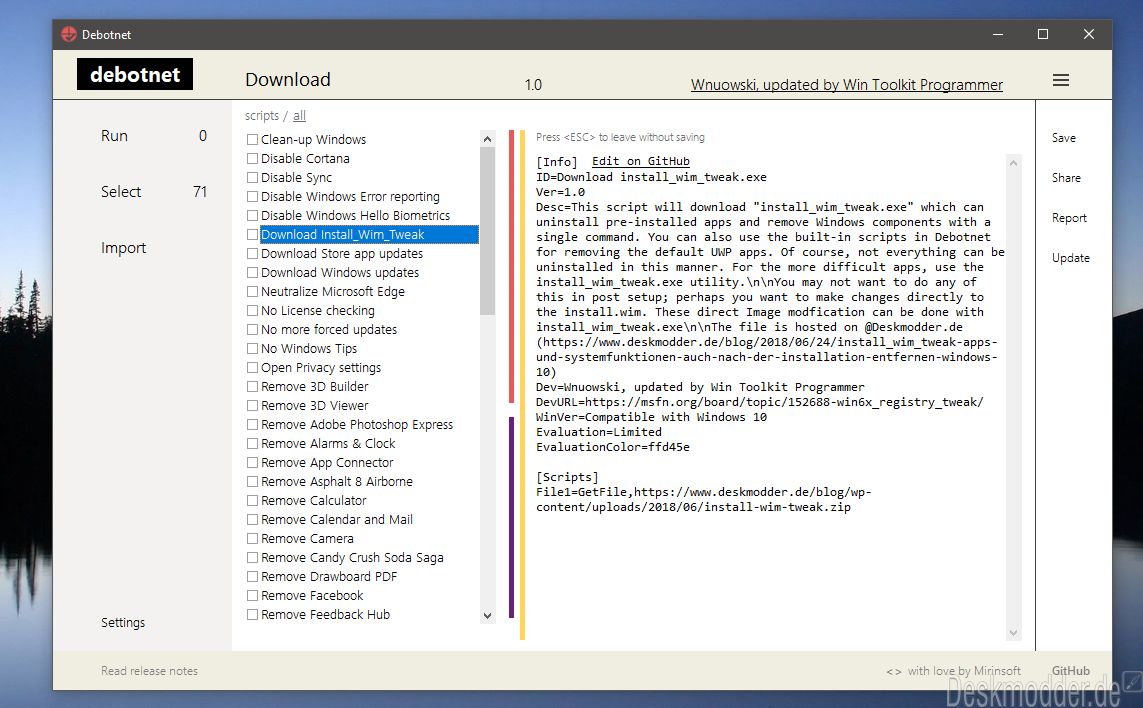Select the Remove App Connector script
Screen dimensions: 1143x708
coord(327,462)
